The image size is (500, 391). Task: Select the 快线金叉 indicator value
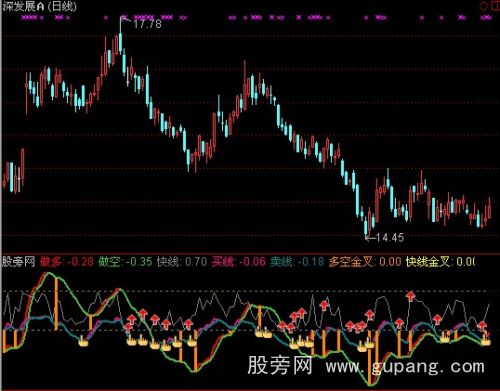440,262
